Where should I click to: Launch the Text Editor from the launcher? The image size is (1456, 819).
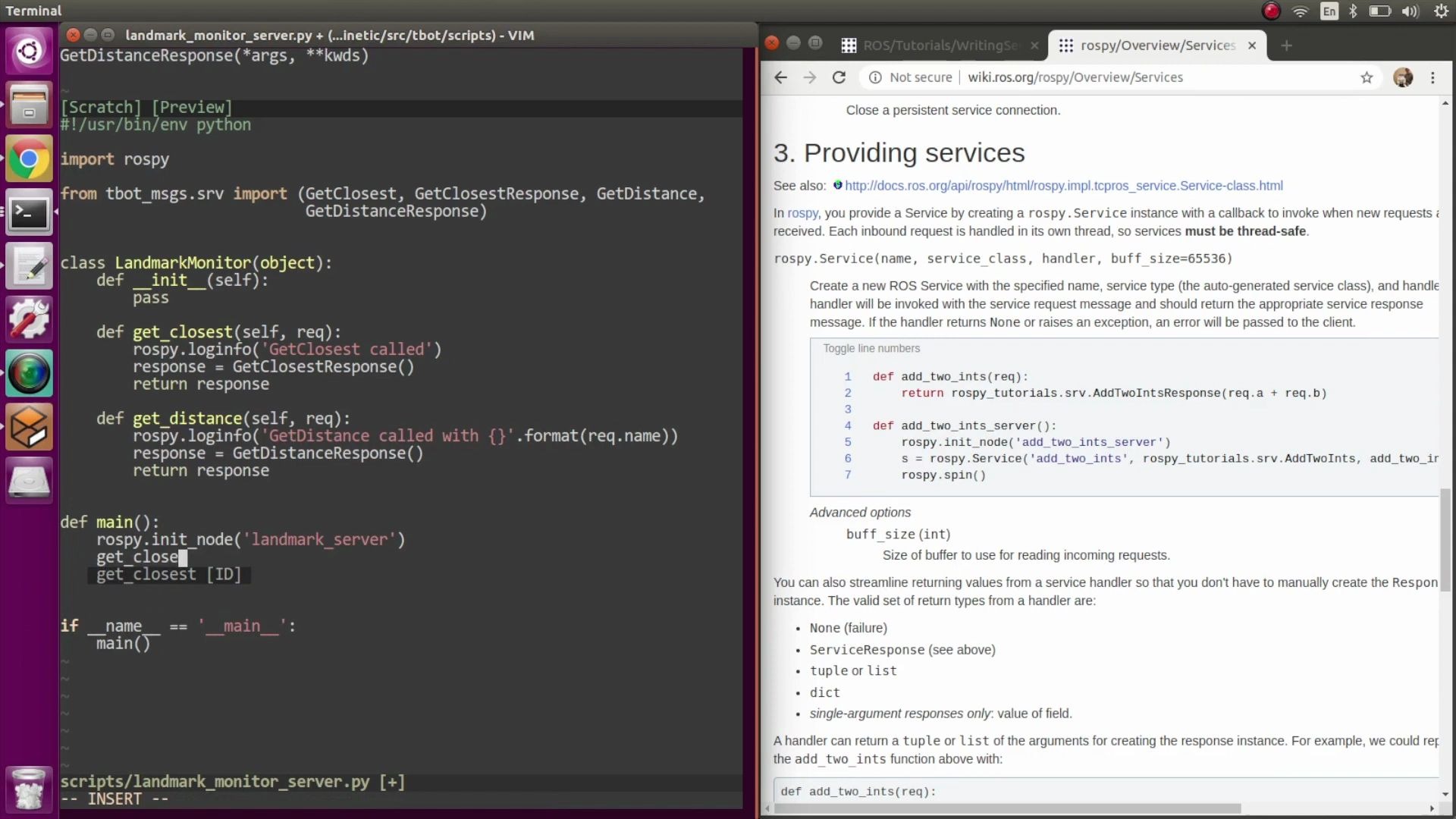coord(29,266)
